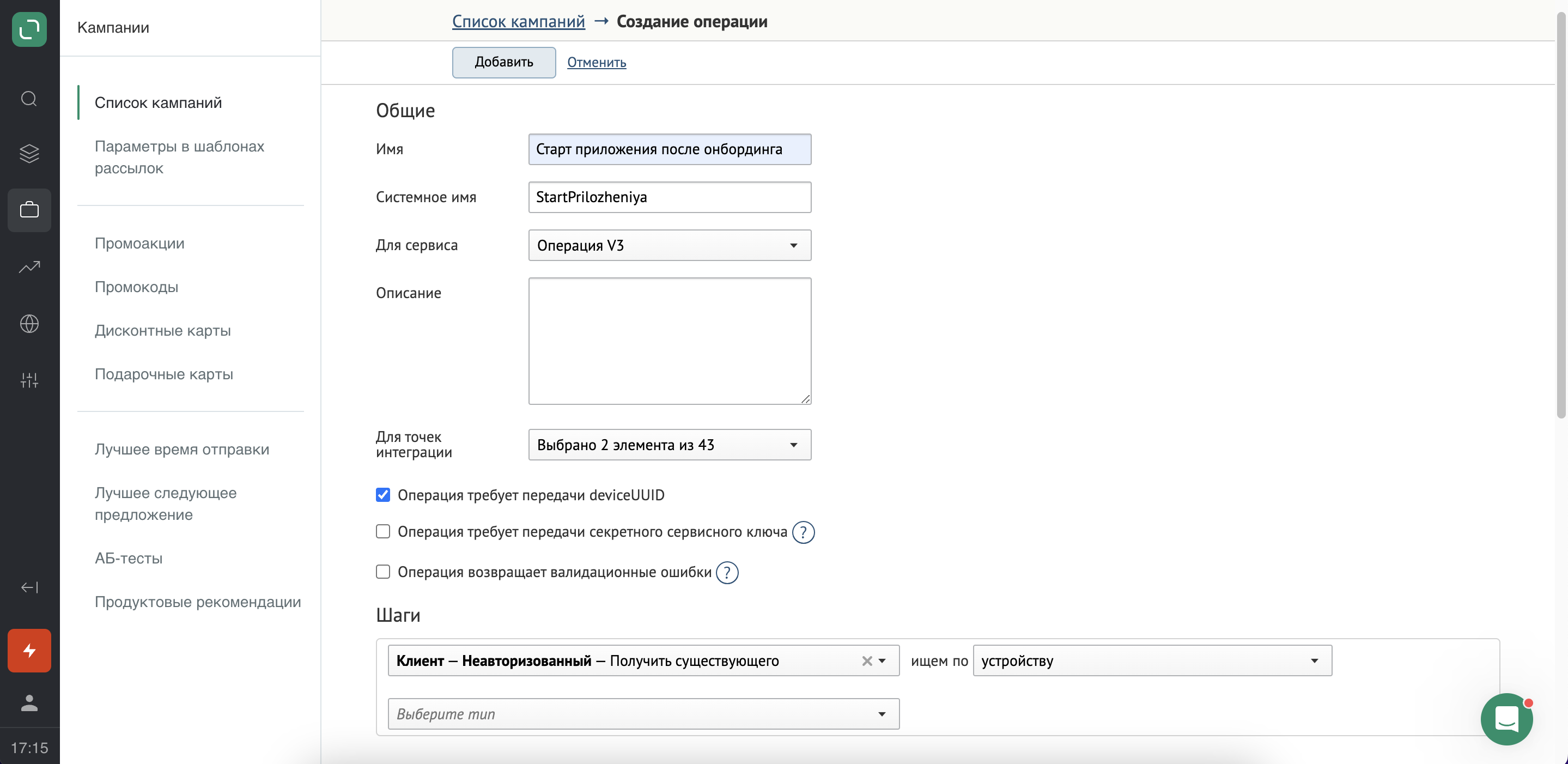The height and width of the screenshot is (764, 1568).
Task: Open 'Лучшее время отправки' menu item
Action: 182,449
